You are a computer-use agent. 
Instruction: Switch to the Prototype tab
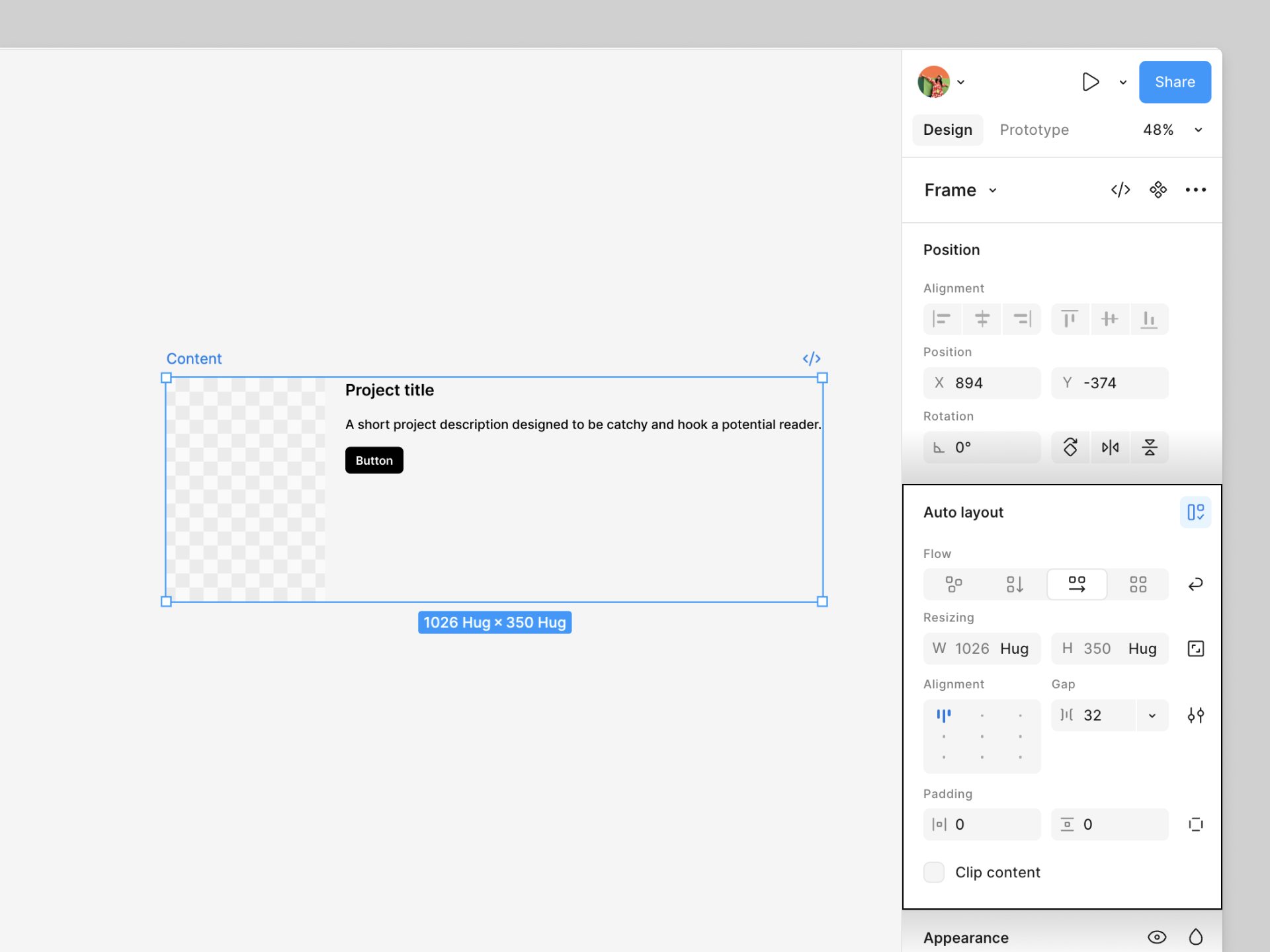pos(1034,130)
